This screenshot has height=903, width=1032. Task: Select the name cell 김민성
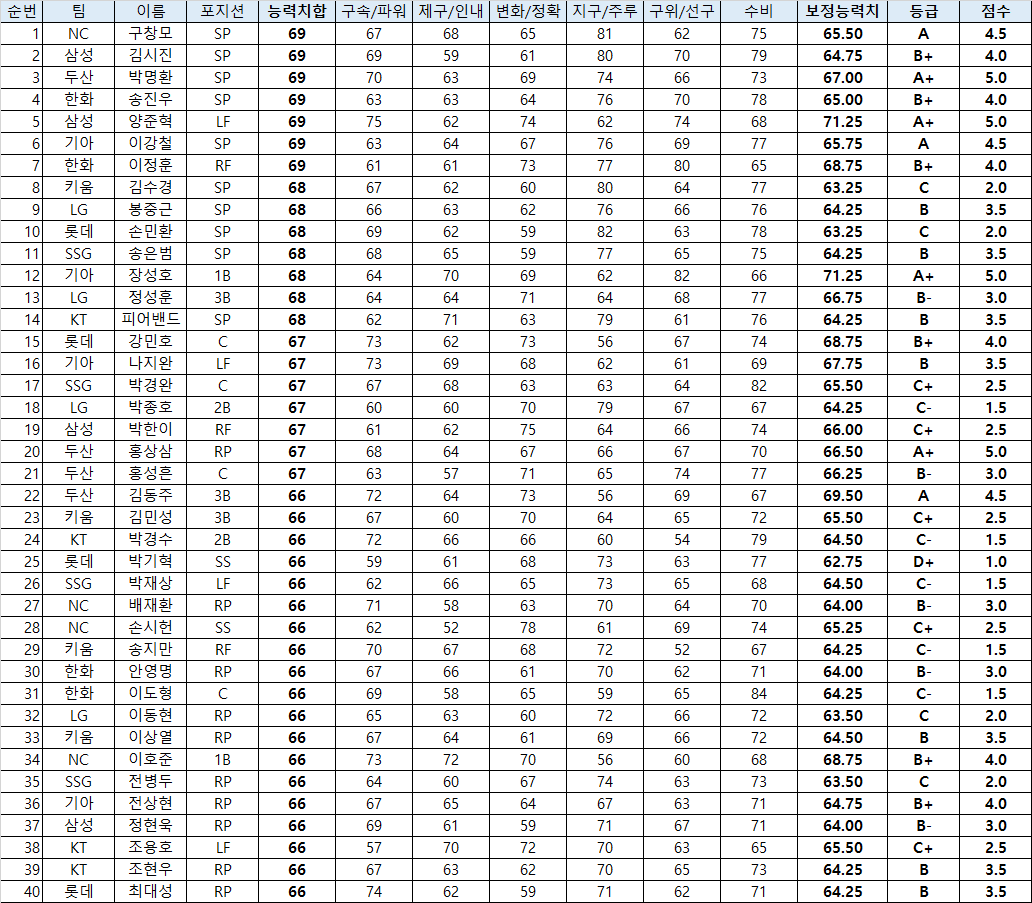click(x=150, y=517)
